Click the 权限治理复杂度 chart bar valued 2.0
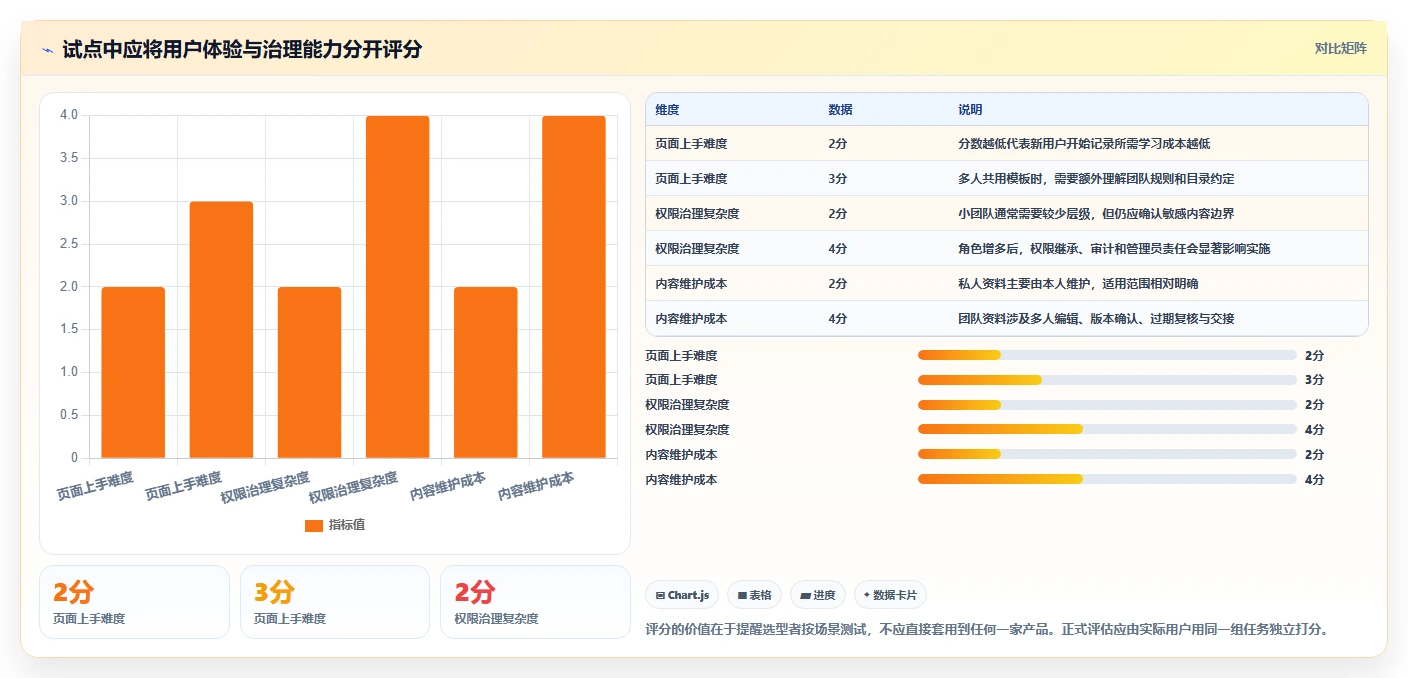1408x678 pixels. [x=309, y=372]
